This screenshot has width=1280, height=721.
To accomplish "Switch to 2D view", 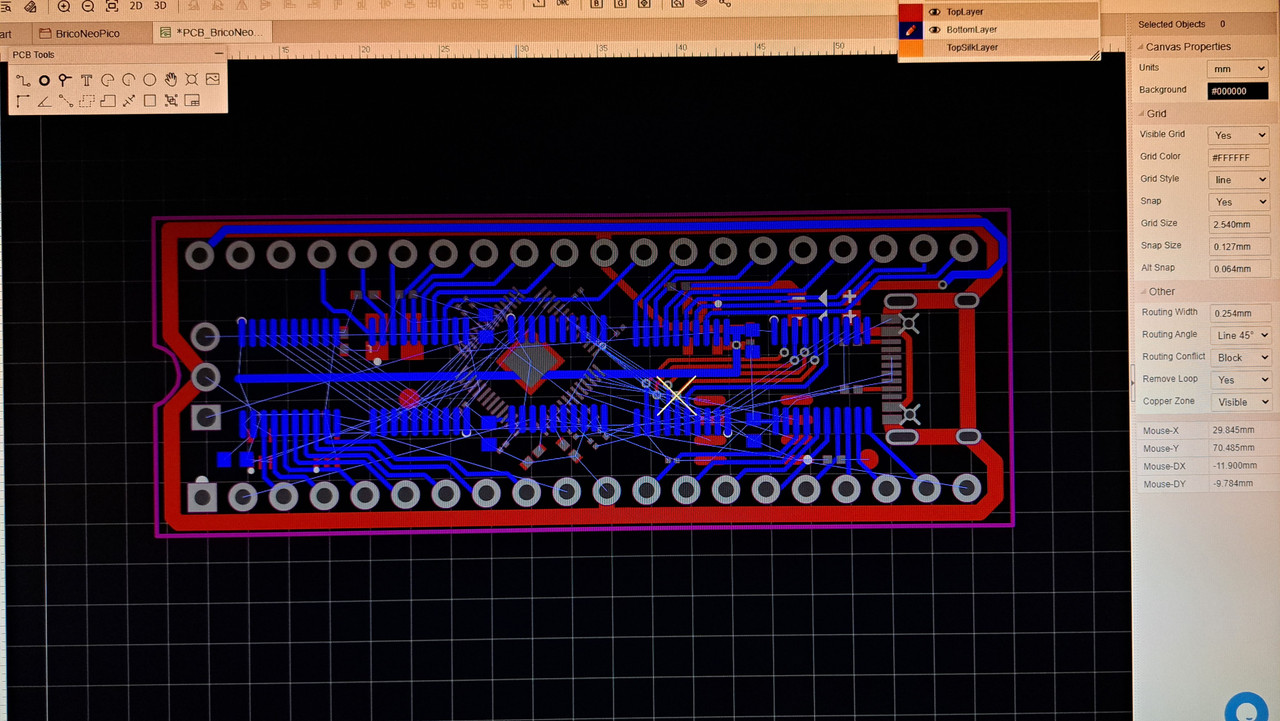I will click(x=136, y=6).
